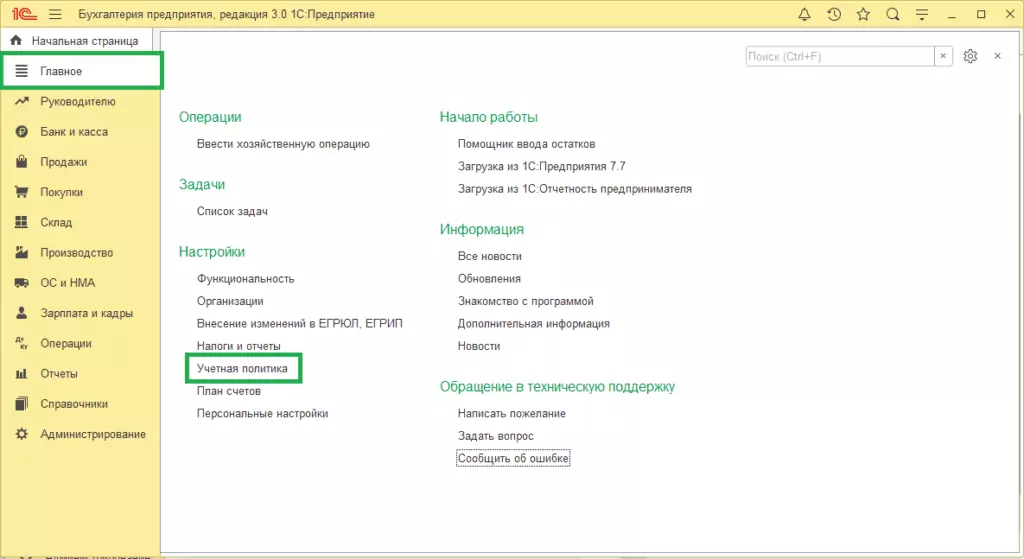Open the Банк и касса section
Viewport: 1024px width, 559px height.
(x=73, y=132)
